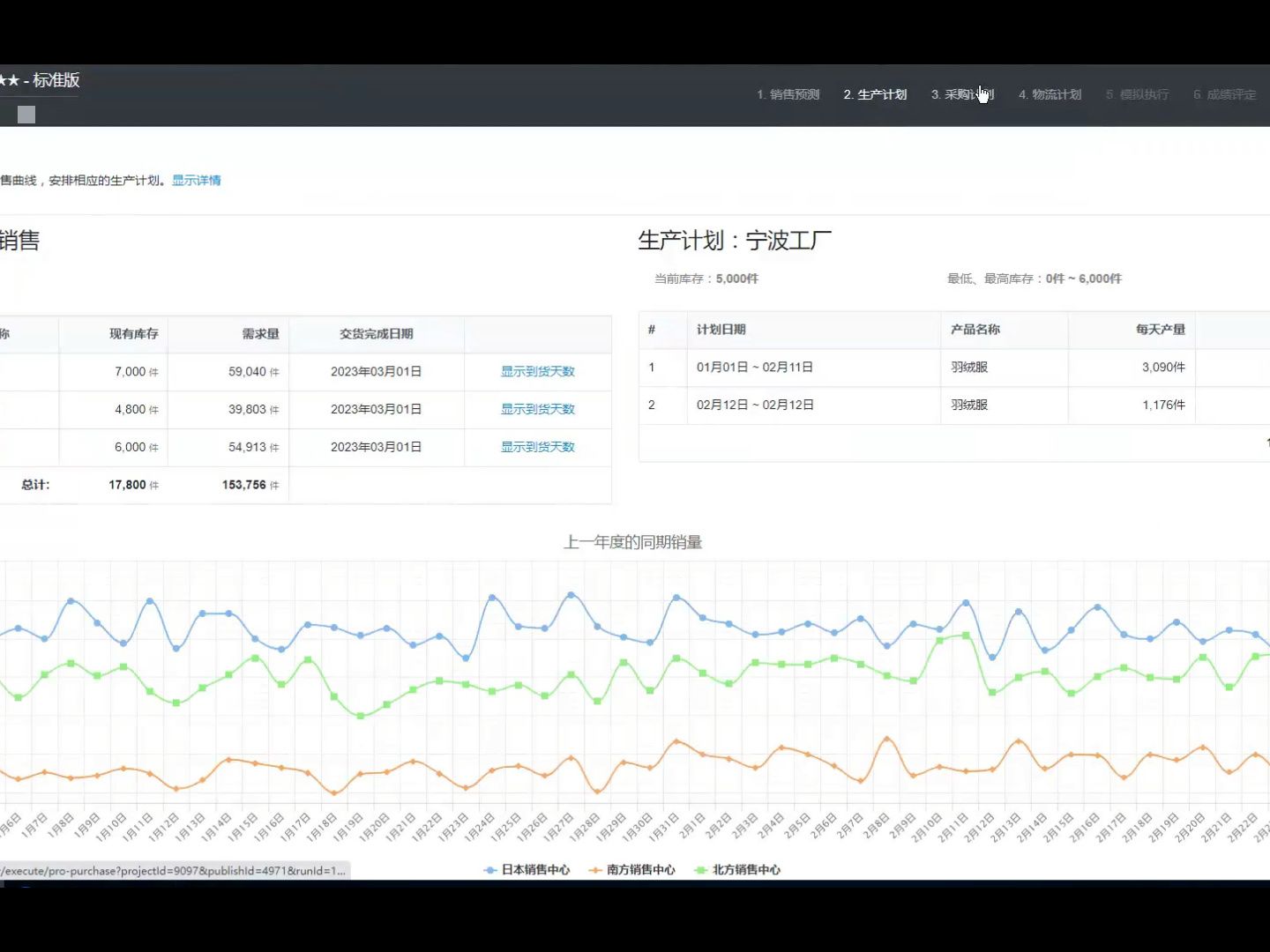This screenshot has height=952, width=1270.
Task: Click the 交货完成日期 column header
Action: pyautogui.click(x=377, y=333)
